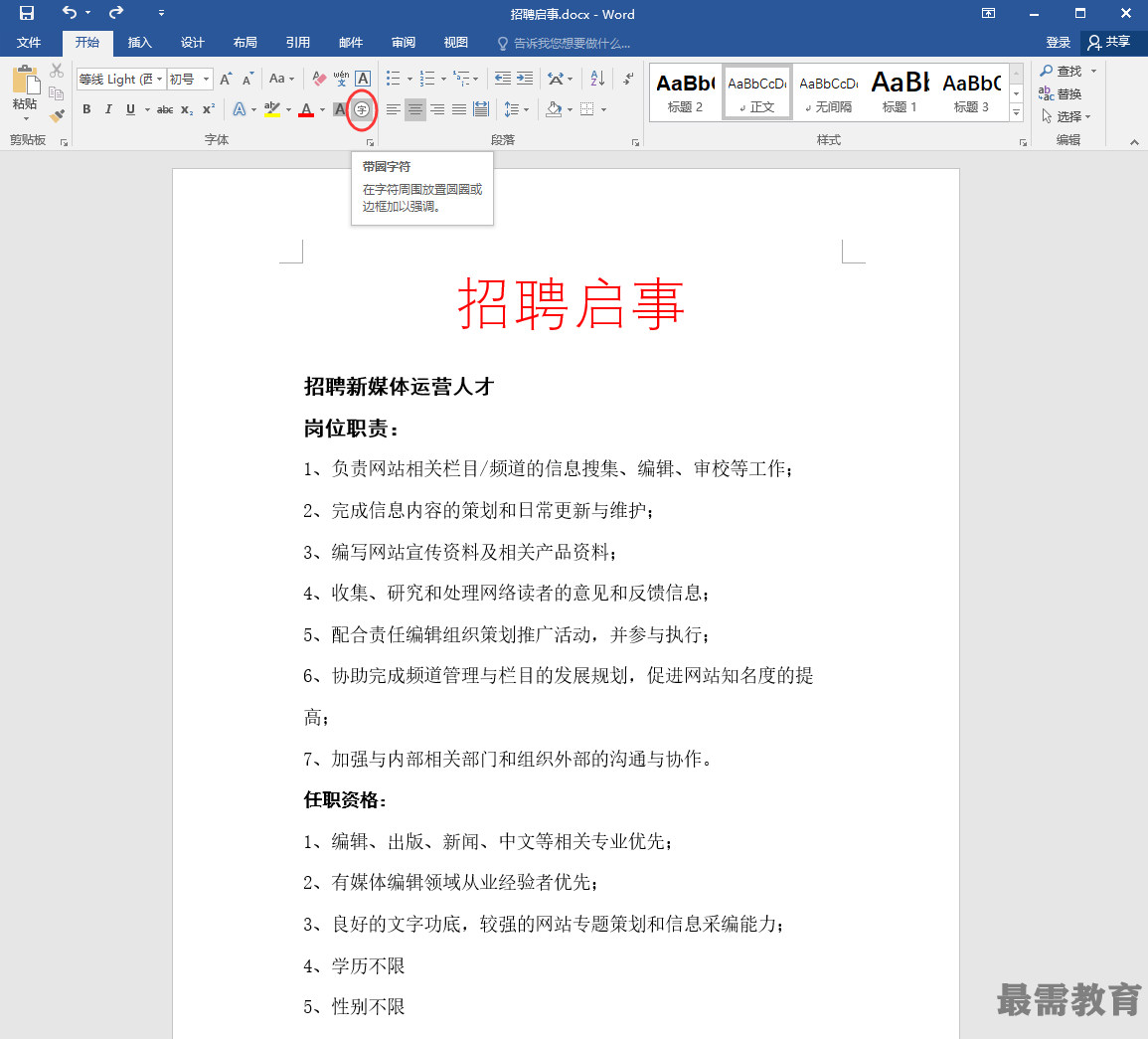
Task: Toggle strikethrough abc formatting
Action: tap(165, 109)
